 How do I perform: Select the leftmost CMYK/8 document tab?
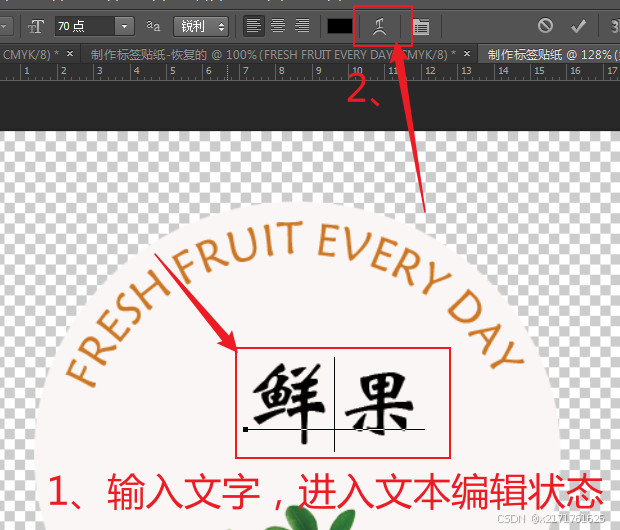[32, 55]
